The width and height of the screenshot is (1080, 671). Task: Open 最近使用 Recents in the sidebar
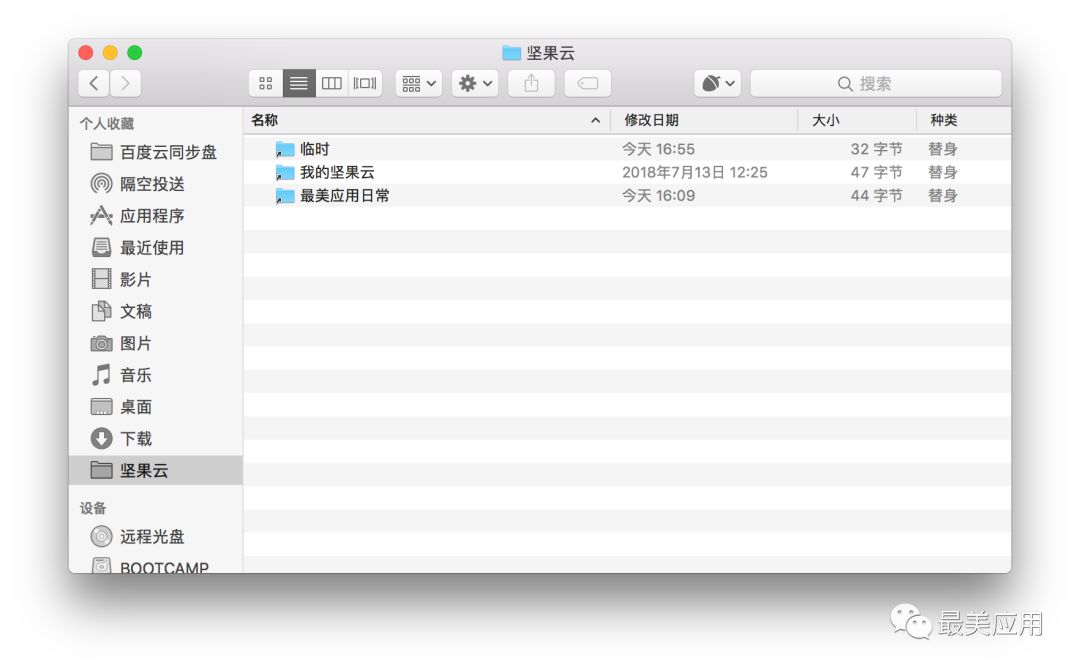click(156, 247)
